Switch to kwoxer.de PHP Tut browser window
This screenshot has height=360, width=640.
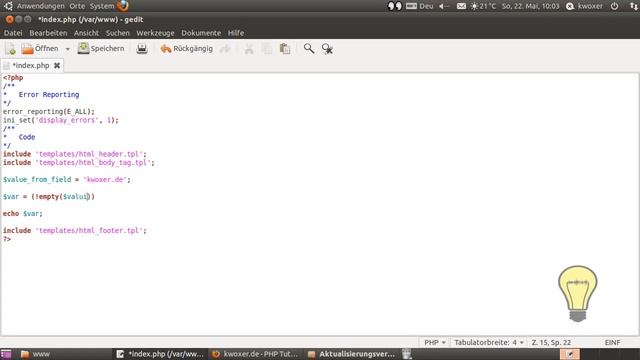tap(256, 354)
